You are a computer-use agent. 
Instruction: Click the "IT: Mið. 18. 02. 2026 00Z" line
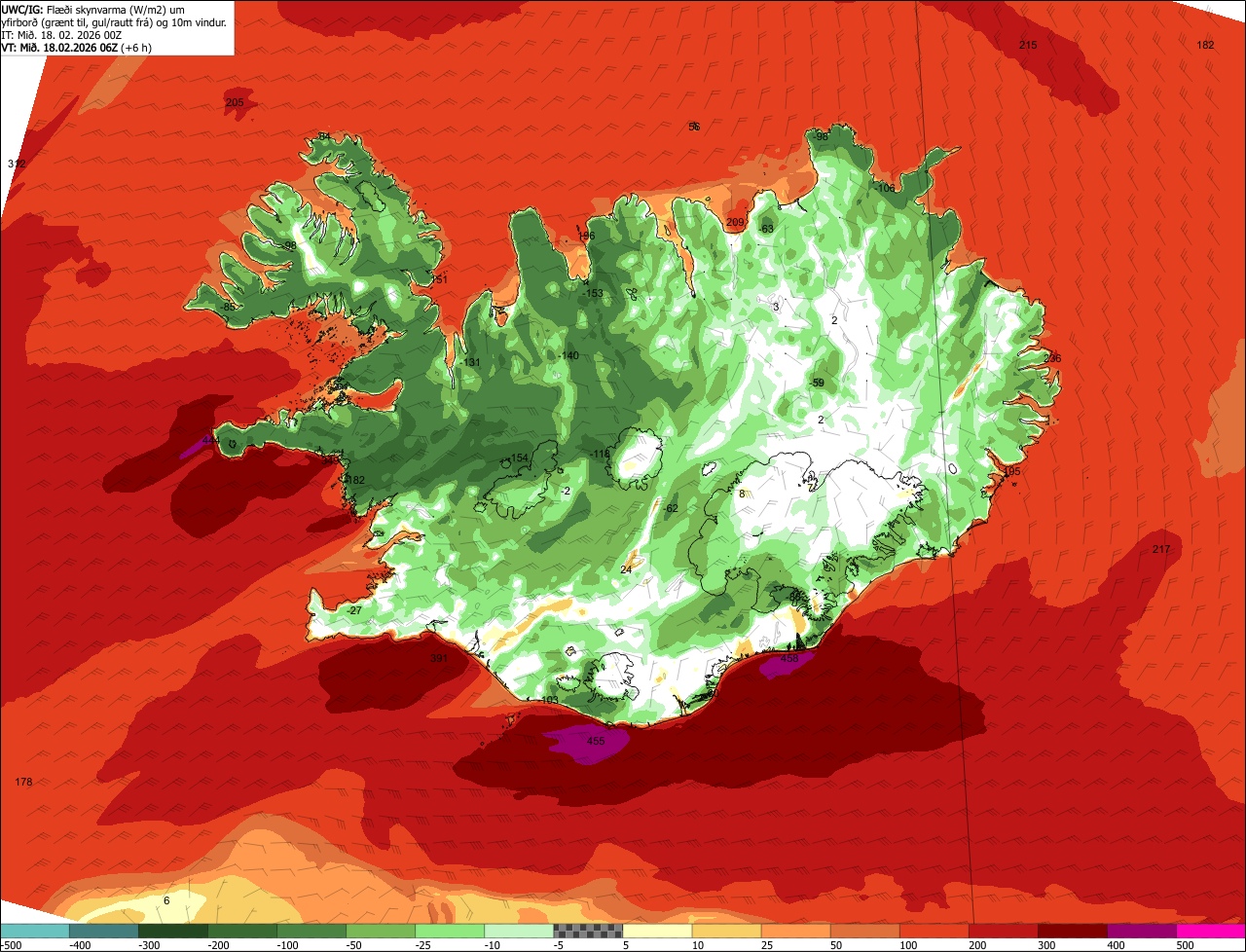[x=60, y=35]
